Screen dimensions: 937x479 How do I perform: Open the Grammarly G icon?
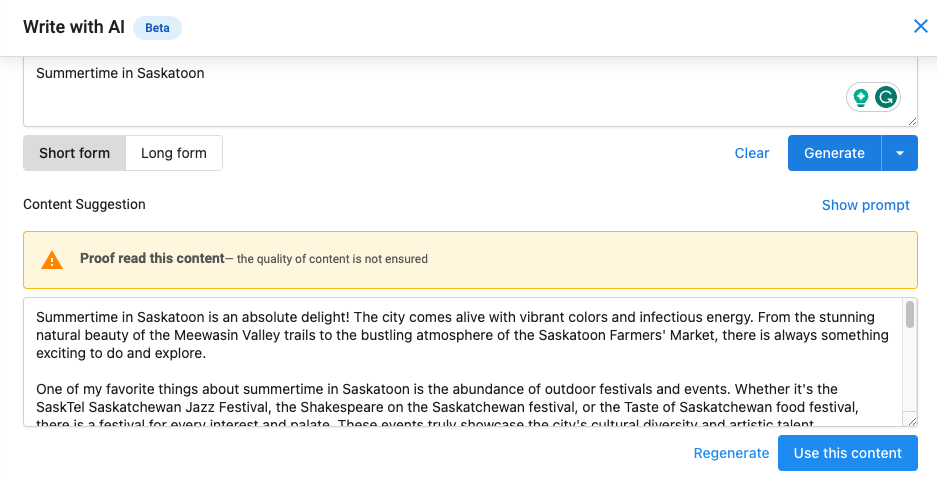[x=886, y=97]
